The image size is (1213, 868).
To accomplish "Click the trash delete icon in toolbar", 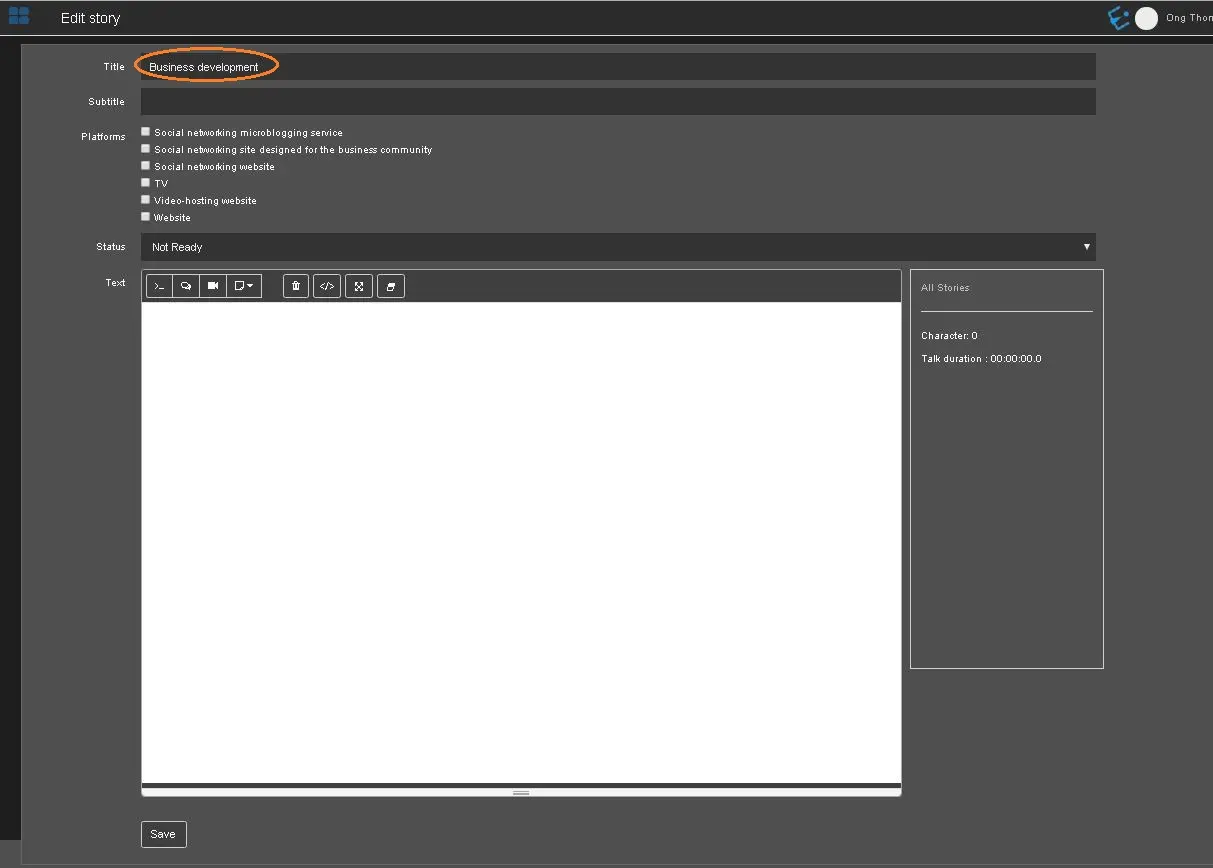I will tap(295, 286).
